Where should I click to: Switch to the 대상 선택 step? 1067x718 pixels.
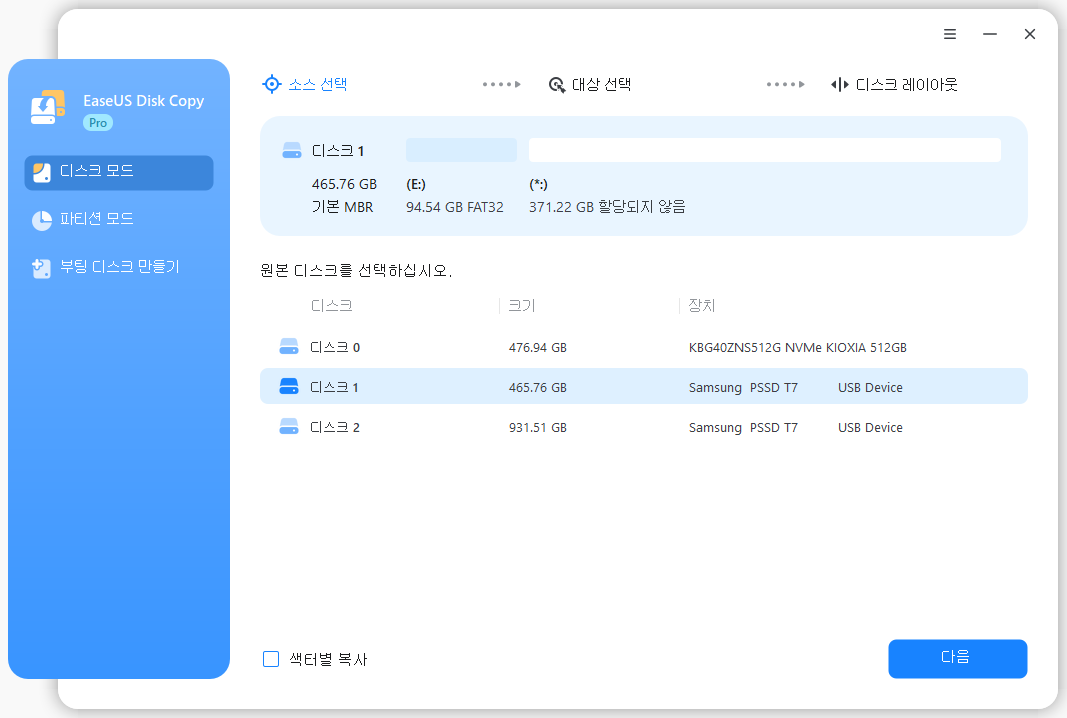[600, 84]
